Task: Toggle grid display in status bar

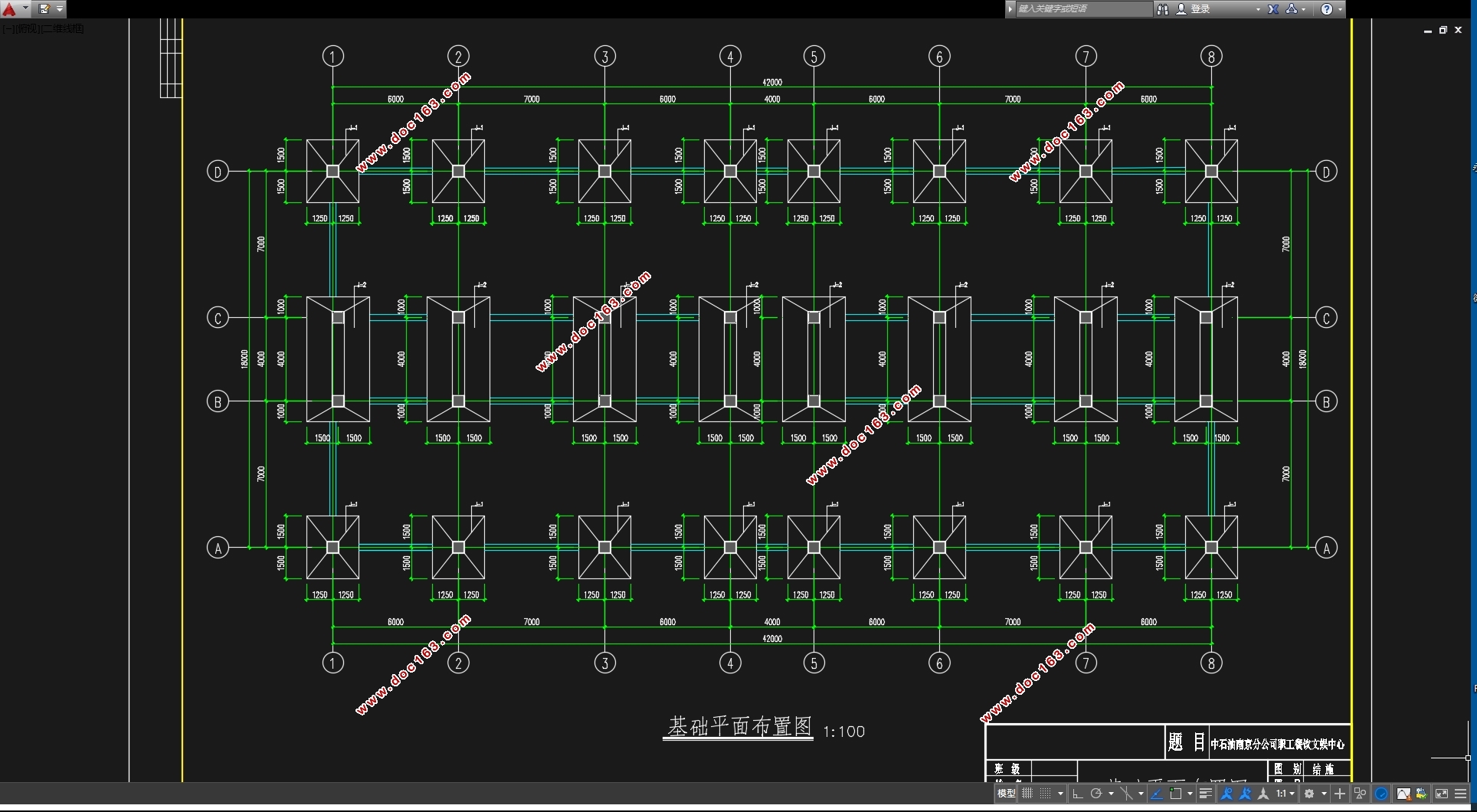Action: pos(1027,794)
